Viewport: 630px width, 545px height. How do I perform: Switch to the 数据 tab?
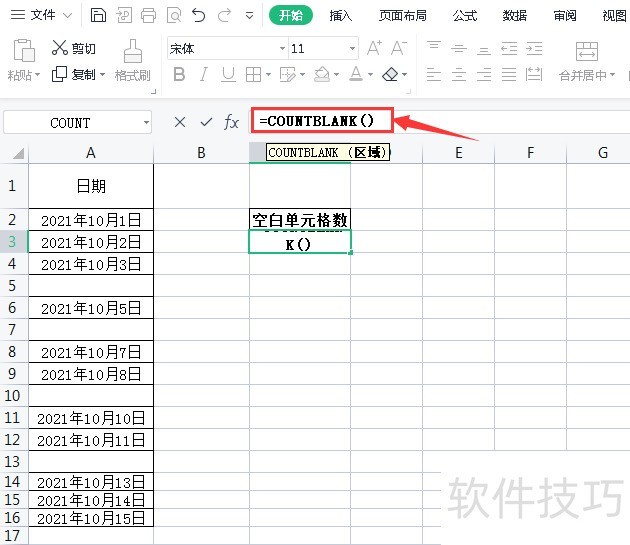click(515, 16)
